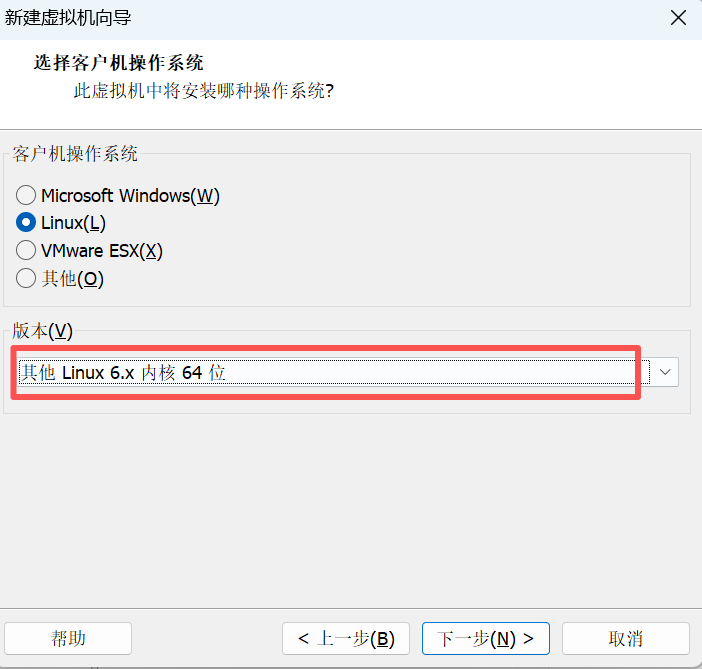The image size is (702, 669).
Task: Click the Microsoft Windows(W) label text
Action: 130,195
